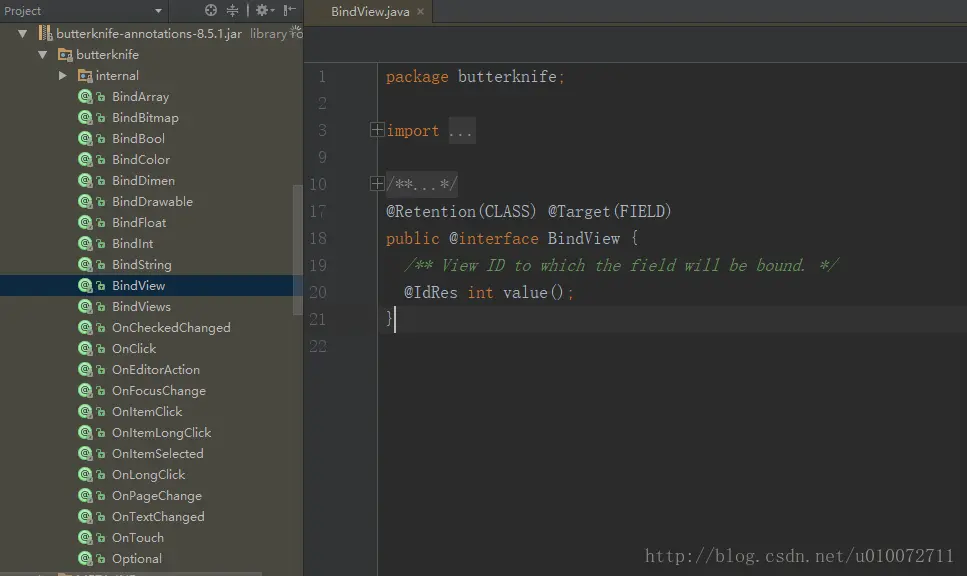Click the BindDimen annotation icon
This screenshot has width=967, height=576.
(85, 180)
